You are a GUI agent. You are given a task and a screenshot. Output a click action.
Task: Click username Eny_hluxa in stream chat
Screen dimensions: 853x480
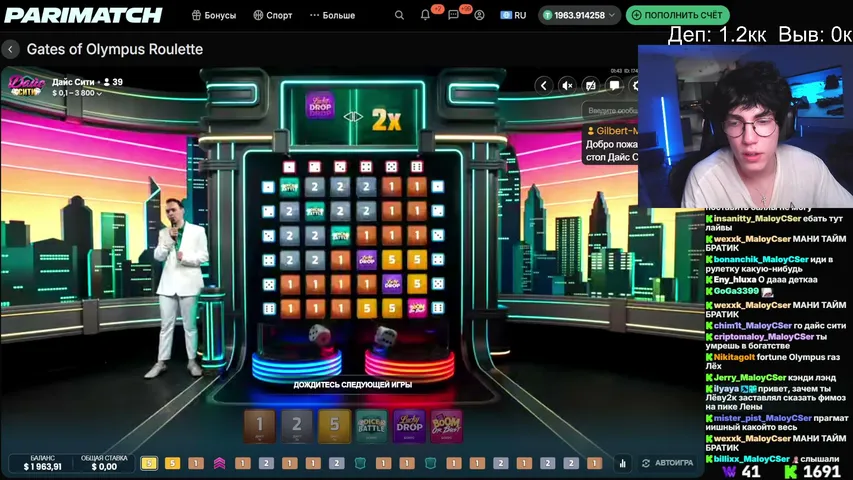(x=735, y=280)
